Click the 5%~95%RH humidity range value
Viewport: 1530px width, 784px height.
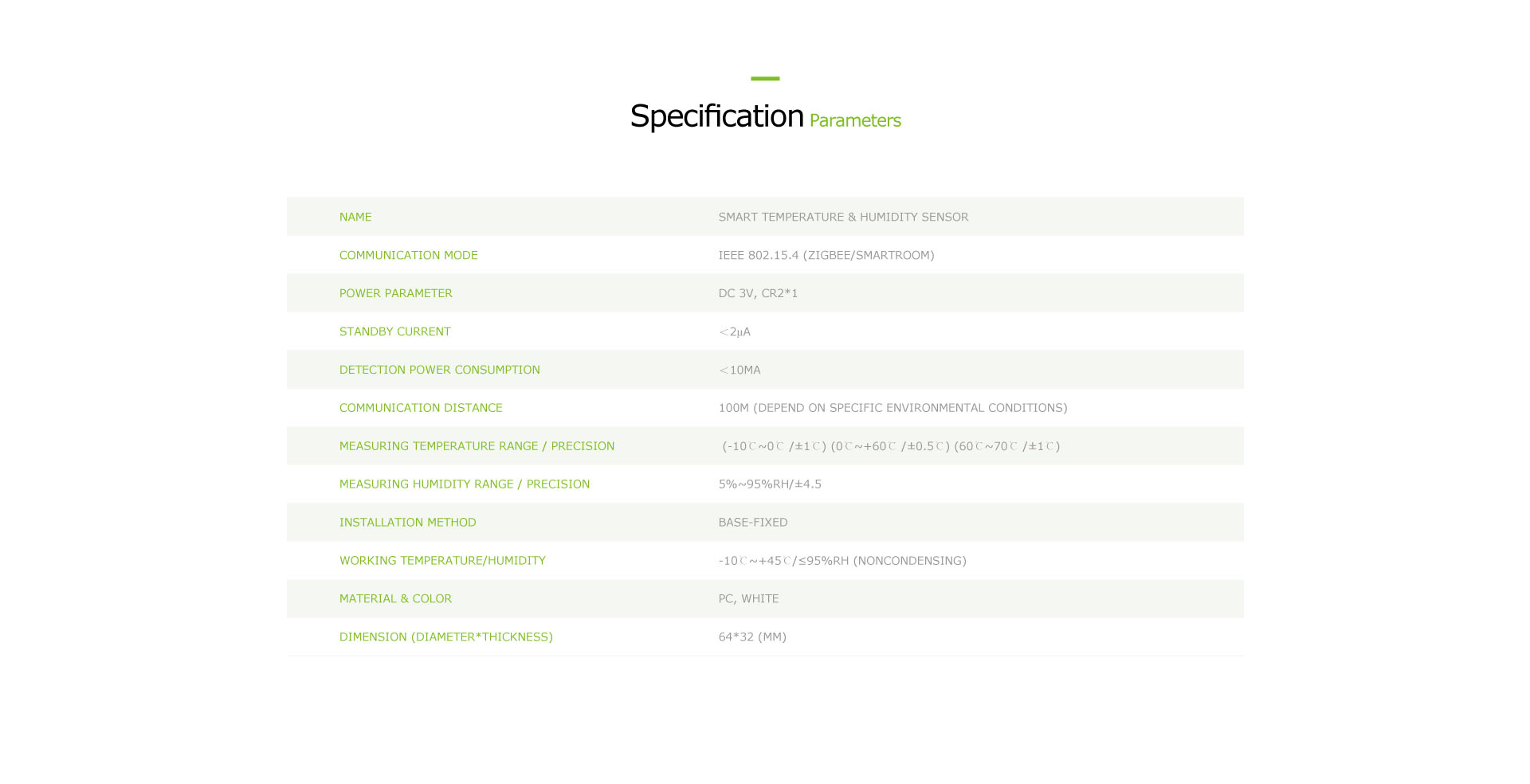click(x=770, y=484)
